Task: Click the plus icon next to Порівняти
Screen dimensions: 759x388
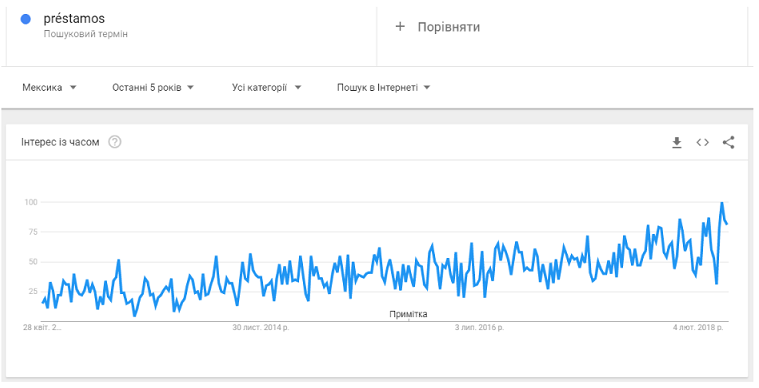Action: [x=400, y=27]
